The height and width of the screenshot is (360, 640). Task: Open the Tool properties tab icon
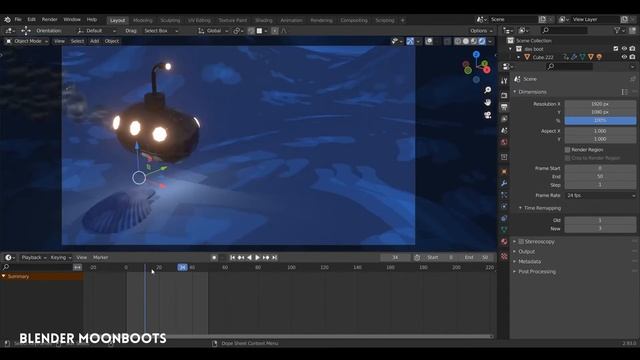(x=504, y=81)
